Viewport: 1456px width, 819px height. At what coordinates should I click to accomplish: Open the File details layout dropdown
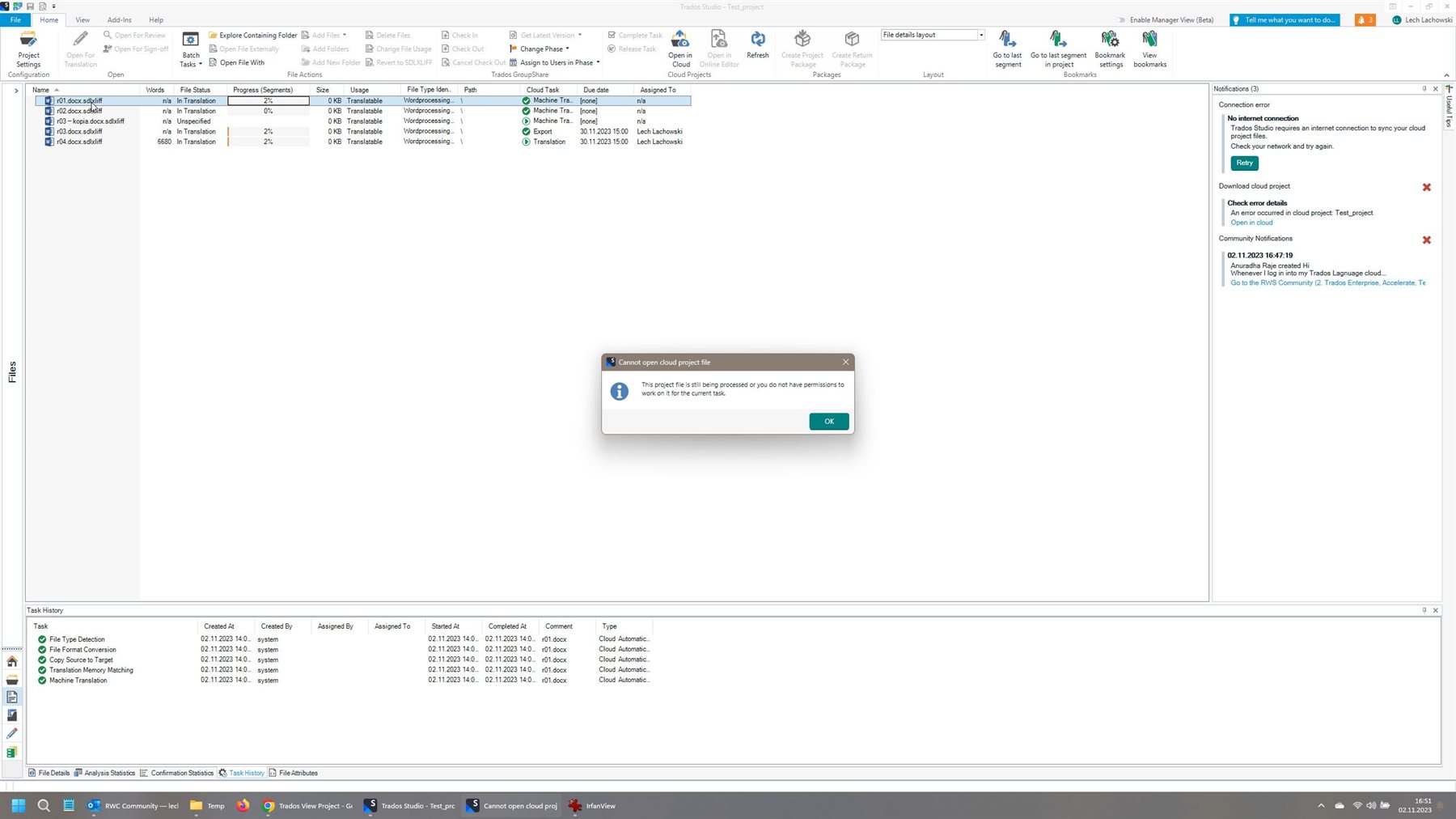pos(980,35)
